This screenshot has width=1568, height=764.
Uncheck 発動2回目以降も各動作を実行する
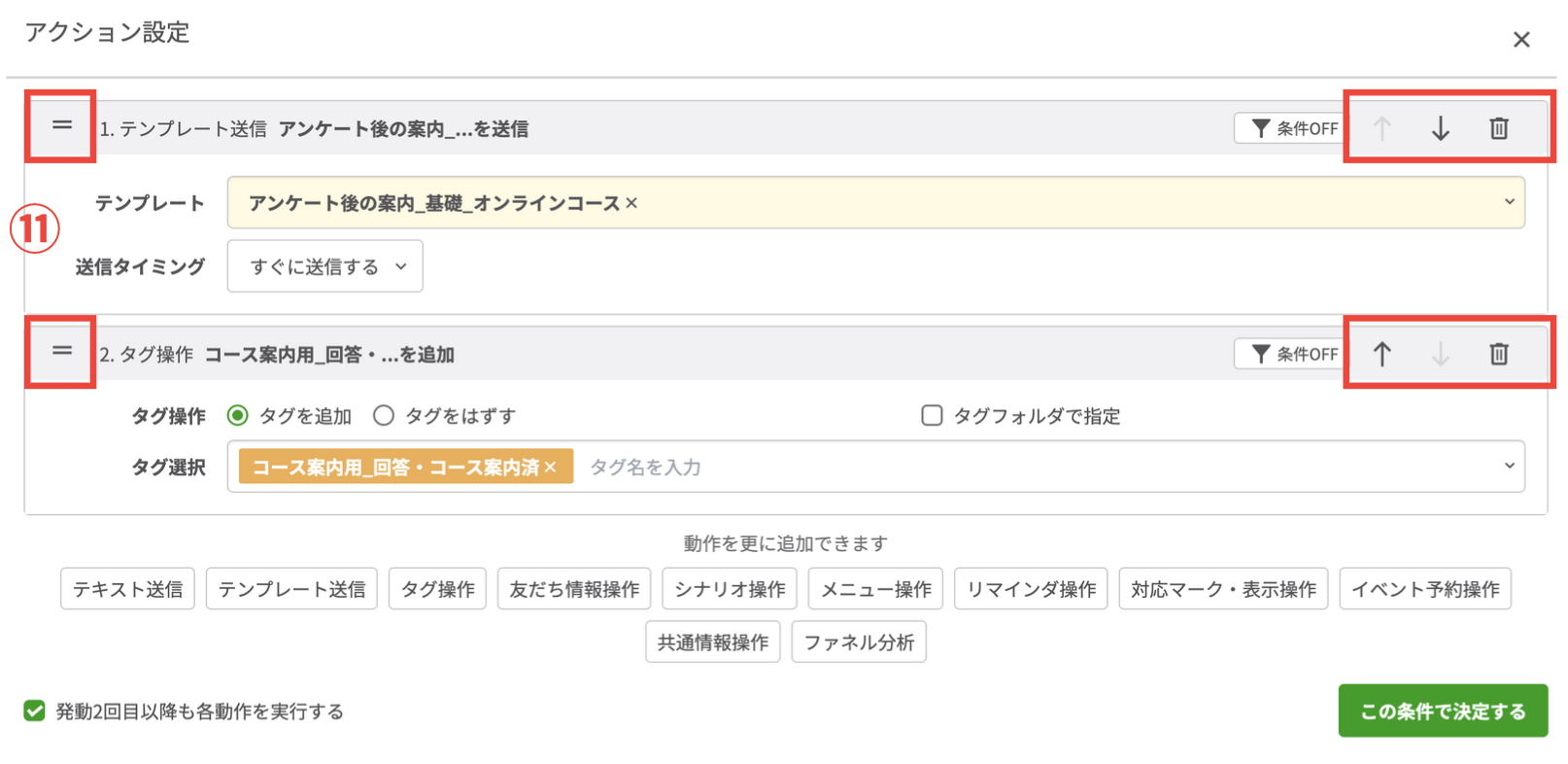(35, 712)
